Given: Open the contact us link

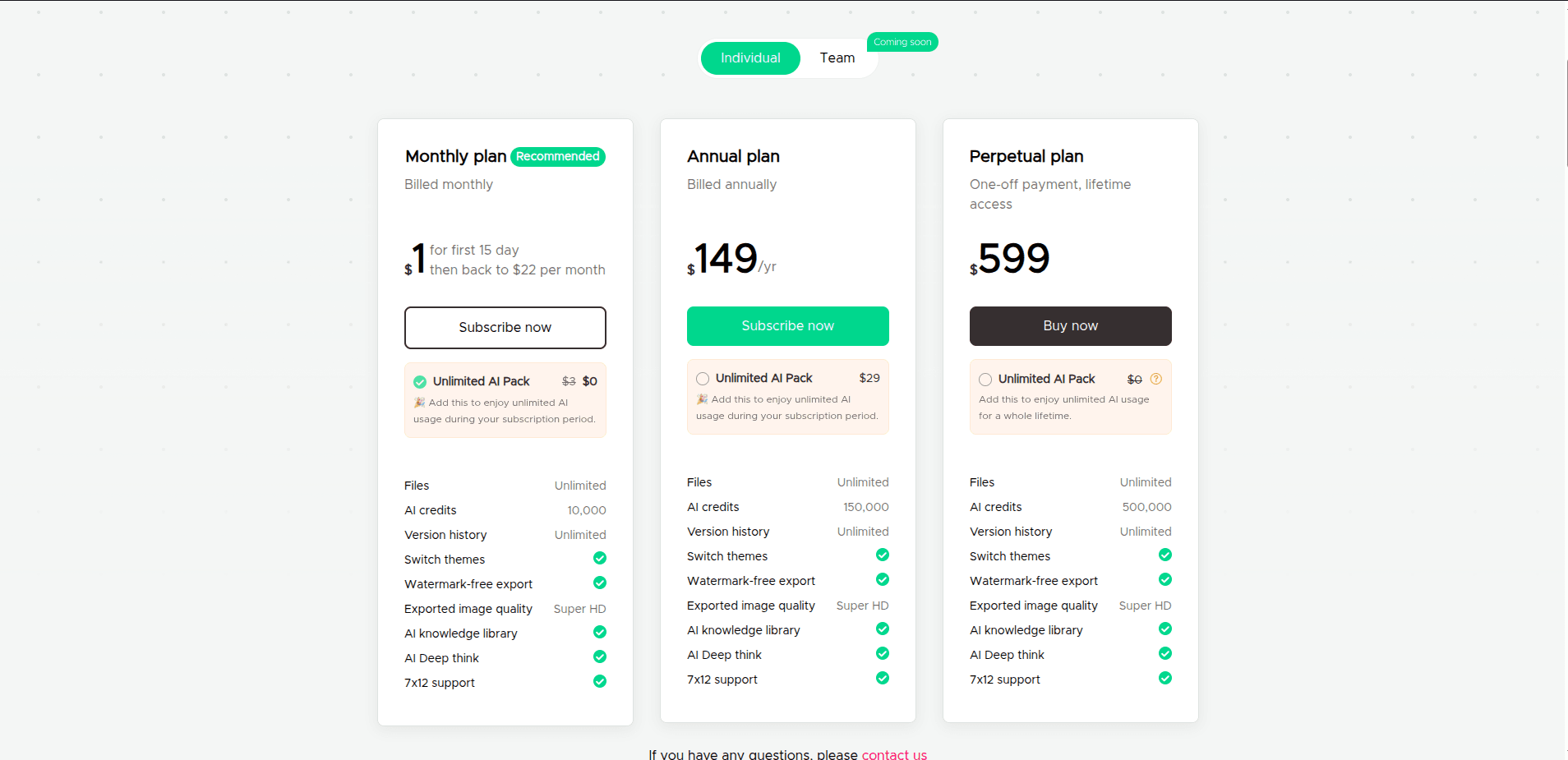Looking at the screenshot, I should click(x=894, y=754).
